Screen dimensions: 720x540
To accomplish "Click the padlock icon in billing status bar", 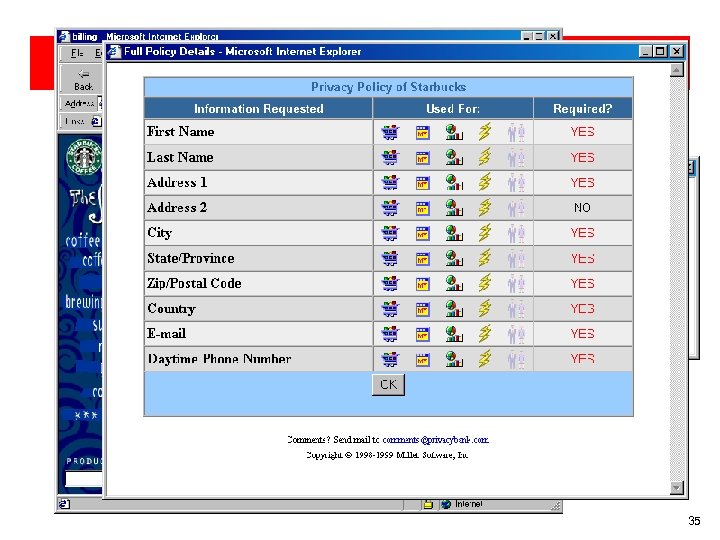I will [428, 505].
